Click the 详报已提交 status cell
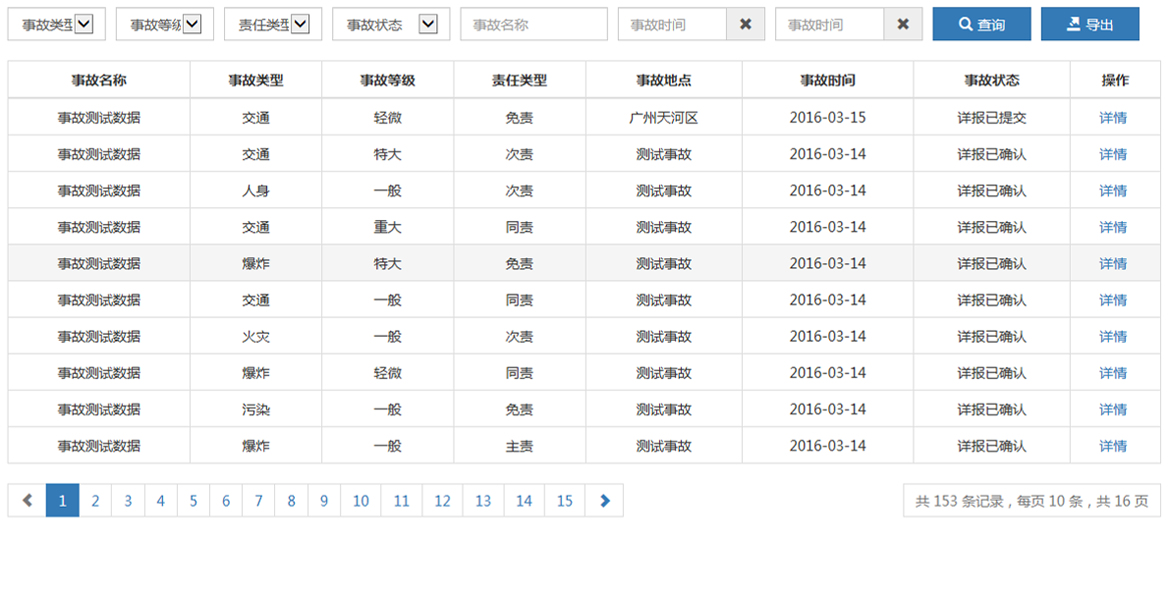 pyautogui.click(x=992, y=118)
